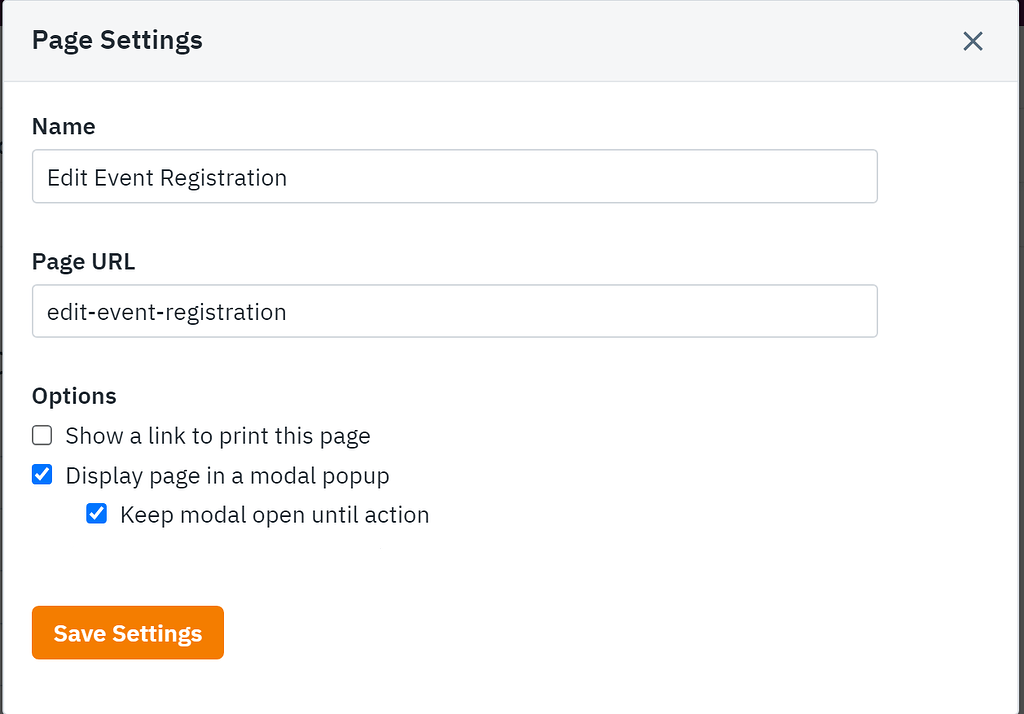Click "Keep modal open until action" label

pyautogui.click(x=274, y=516)
